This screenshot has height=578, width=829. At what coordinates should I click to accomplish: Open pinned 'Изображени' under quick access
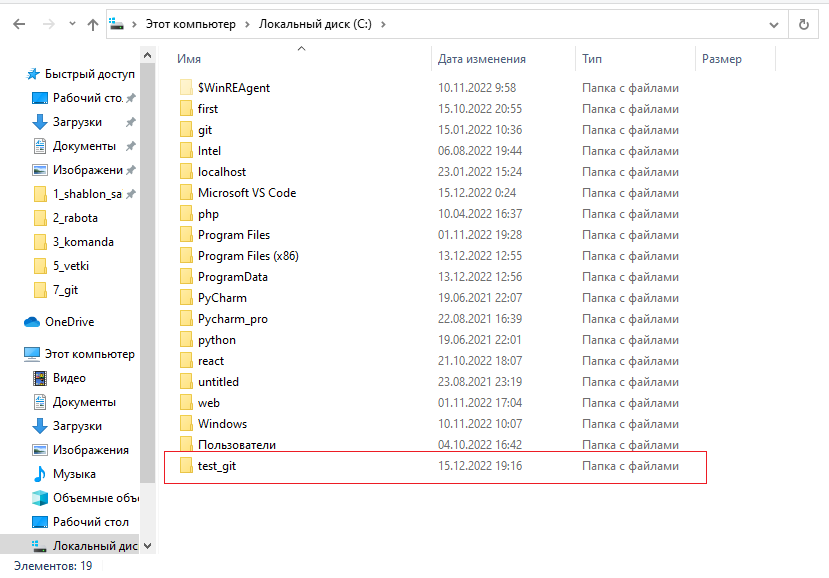tap(84, 170)
